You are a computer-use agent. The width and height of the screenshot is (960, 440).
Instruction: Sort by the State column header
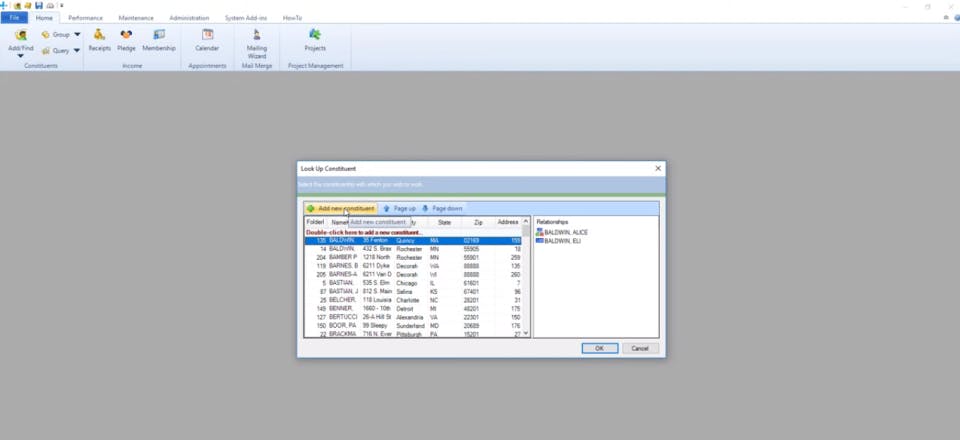click(x=444, y=222)
